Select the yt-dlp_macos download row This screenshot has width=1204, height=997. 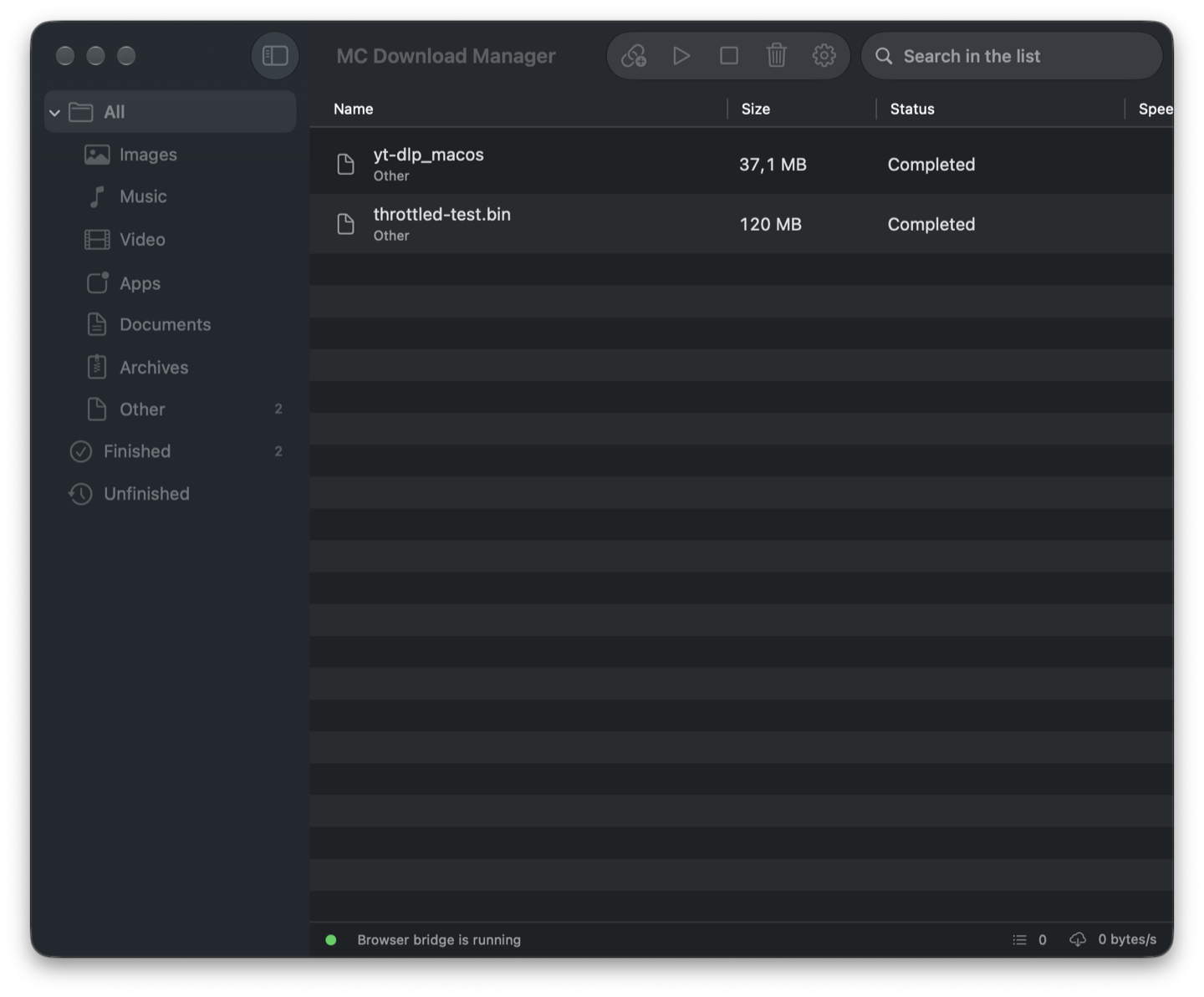(x=741, y=165)
